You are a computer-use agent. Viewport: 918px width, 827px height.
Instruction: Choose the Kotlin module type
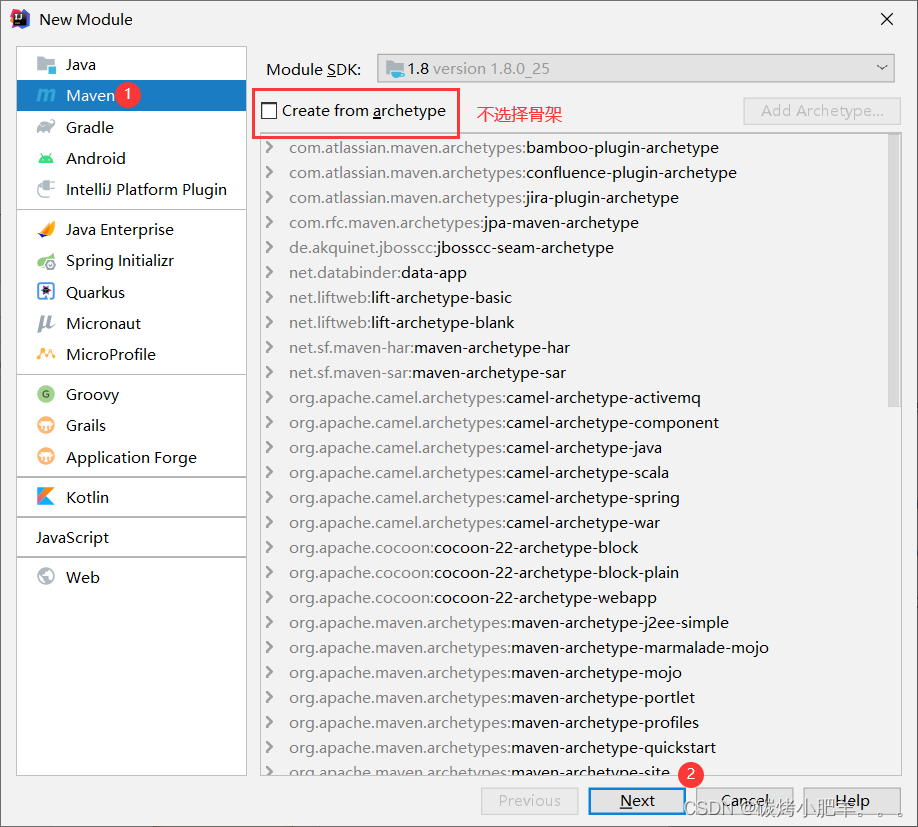point(132,497)
